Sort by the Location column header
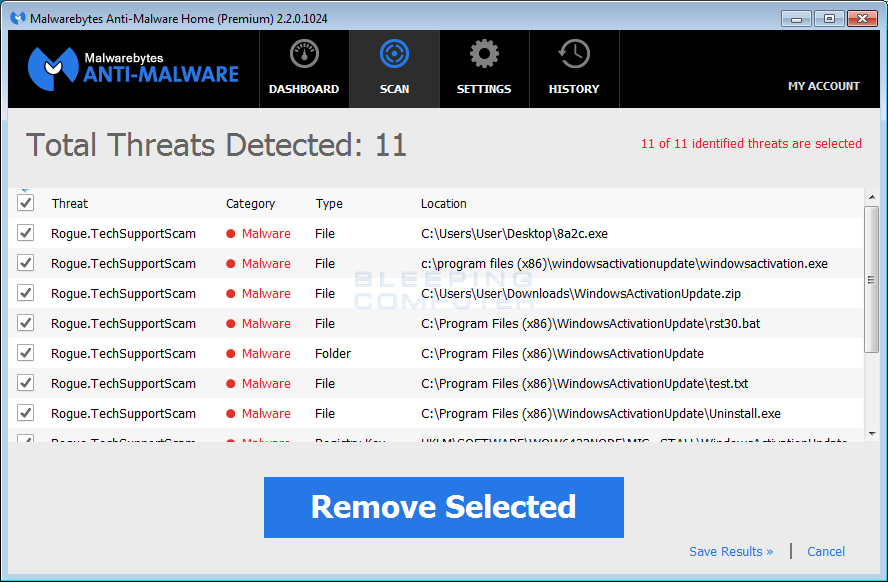The height and width of the screenshot is (582, 888). (x=443, y=204)
